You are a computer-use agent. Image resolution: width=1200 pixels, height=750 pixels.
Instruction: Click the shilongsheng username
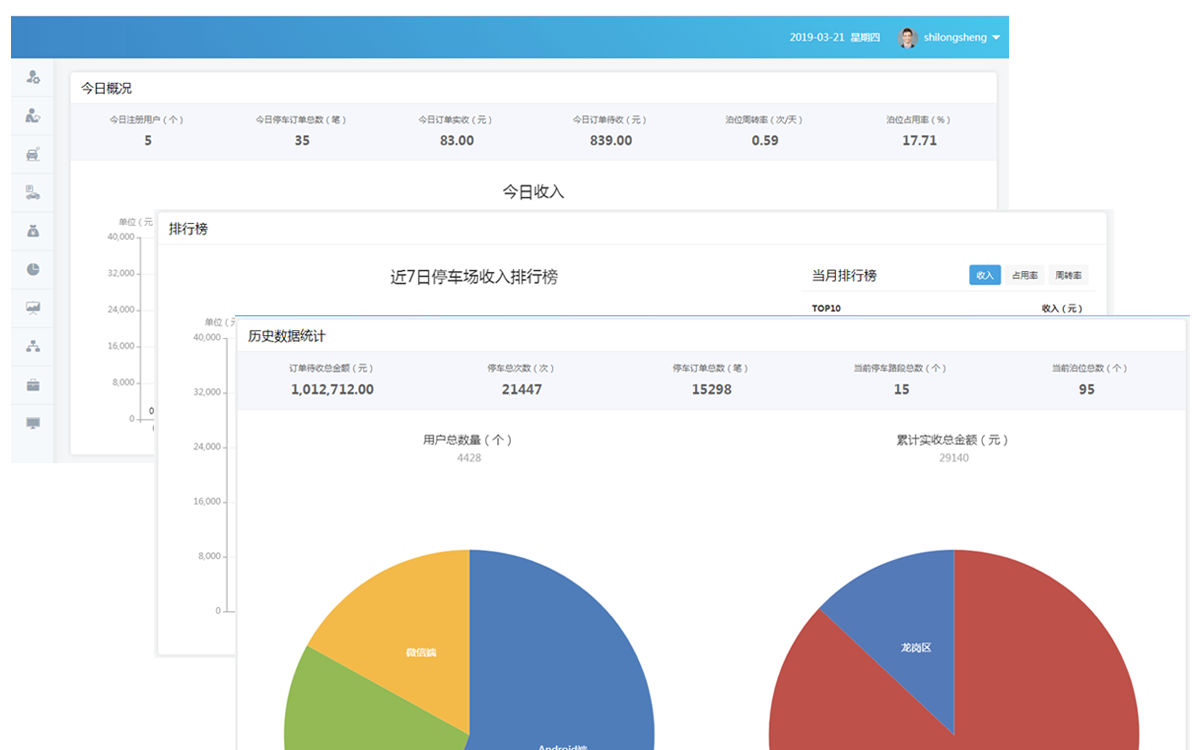point(955,38)
